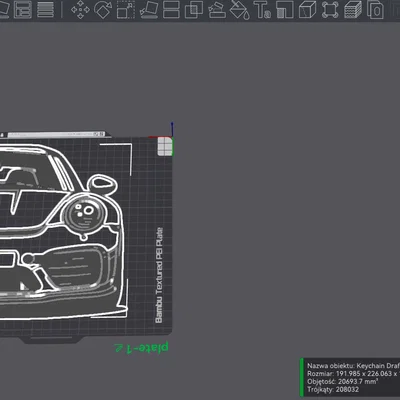Viewport: 400px width, 400px height.
Task: Select the paint bucket Color Painting tool
Action: tap(240, 10)
